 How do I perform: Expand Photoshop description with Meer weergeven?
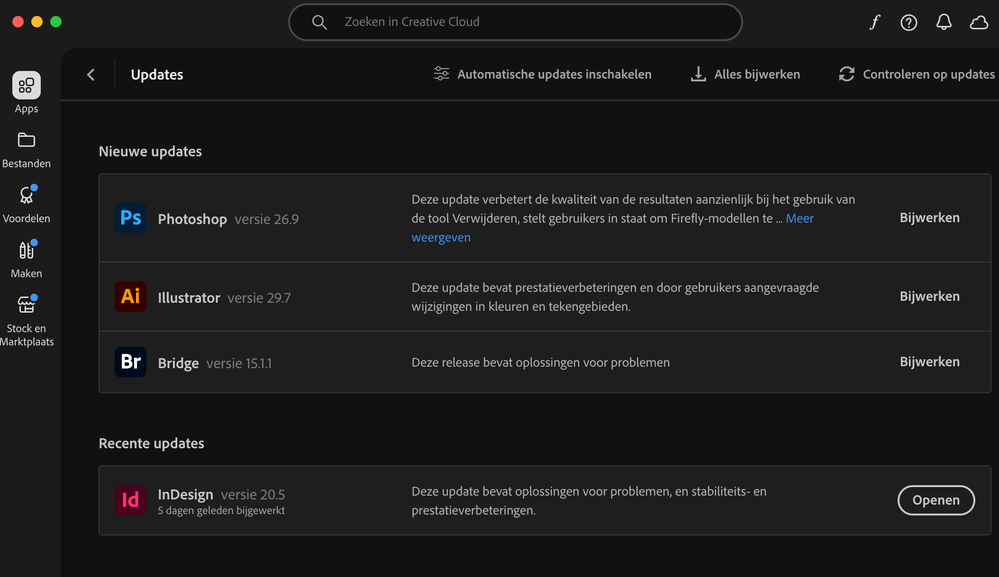(799, 218)
